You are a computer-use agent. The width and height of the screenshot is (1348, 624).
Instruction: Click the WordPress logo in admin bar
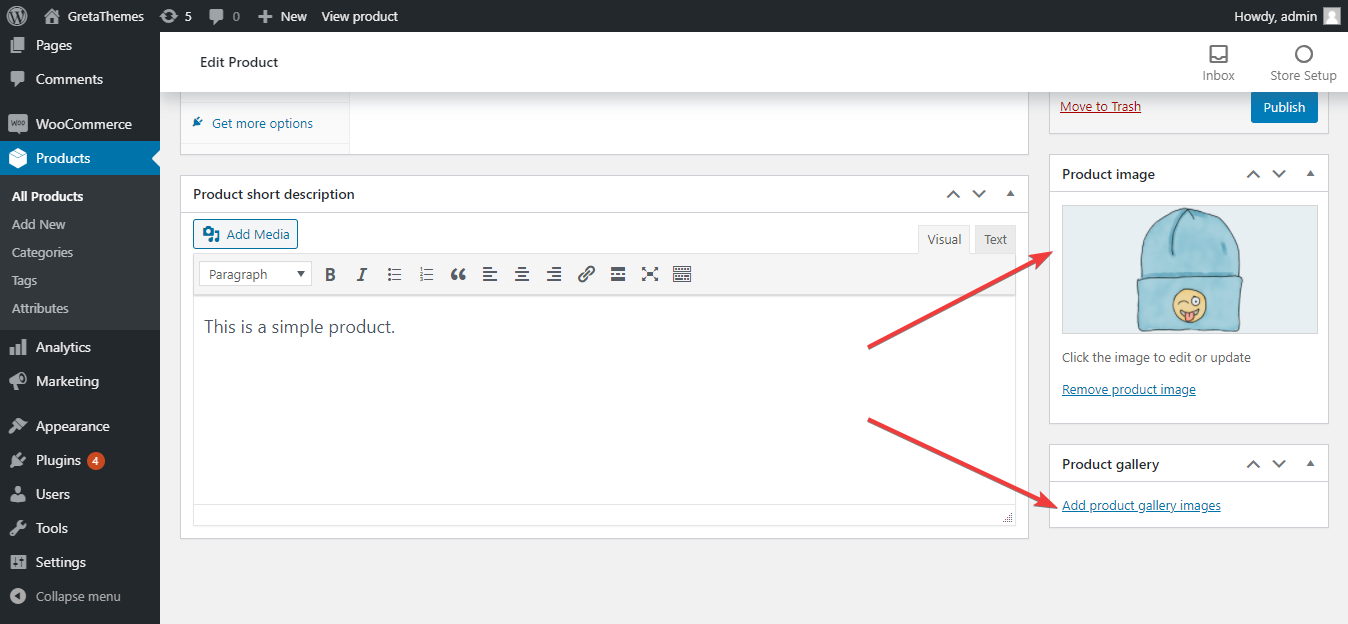16,16
